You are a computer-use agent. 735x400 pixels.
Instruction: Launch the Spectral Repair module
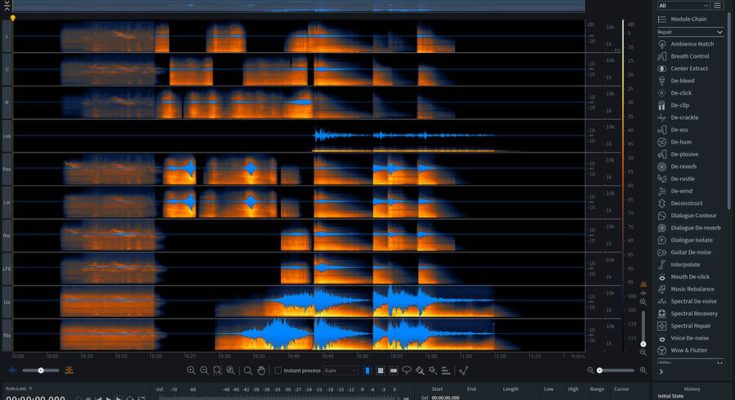[x=691, y=325]
